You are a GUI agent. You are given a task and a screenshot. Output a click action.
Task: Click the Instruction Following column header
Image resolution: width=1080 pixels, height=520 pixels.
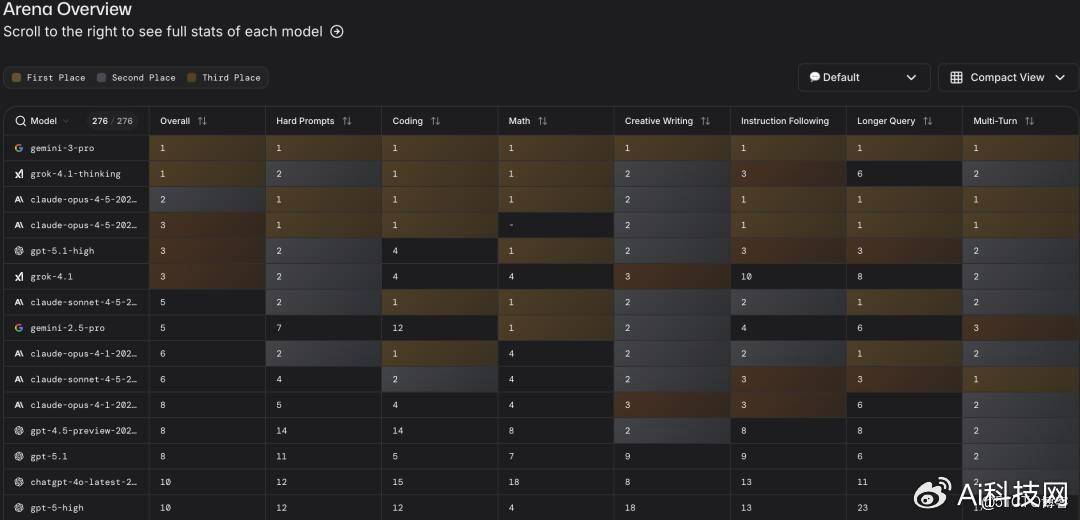coord(784,121)
